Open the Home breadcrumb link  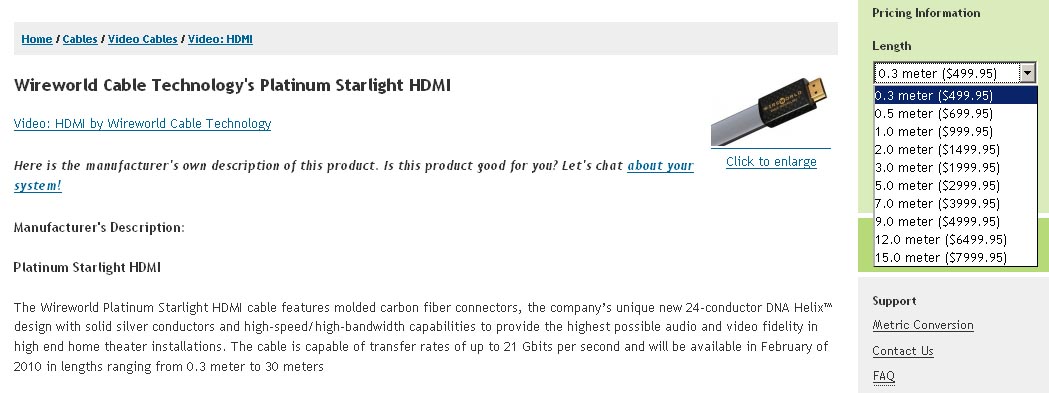coord(37,39)
